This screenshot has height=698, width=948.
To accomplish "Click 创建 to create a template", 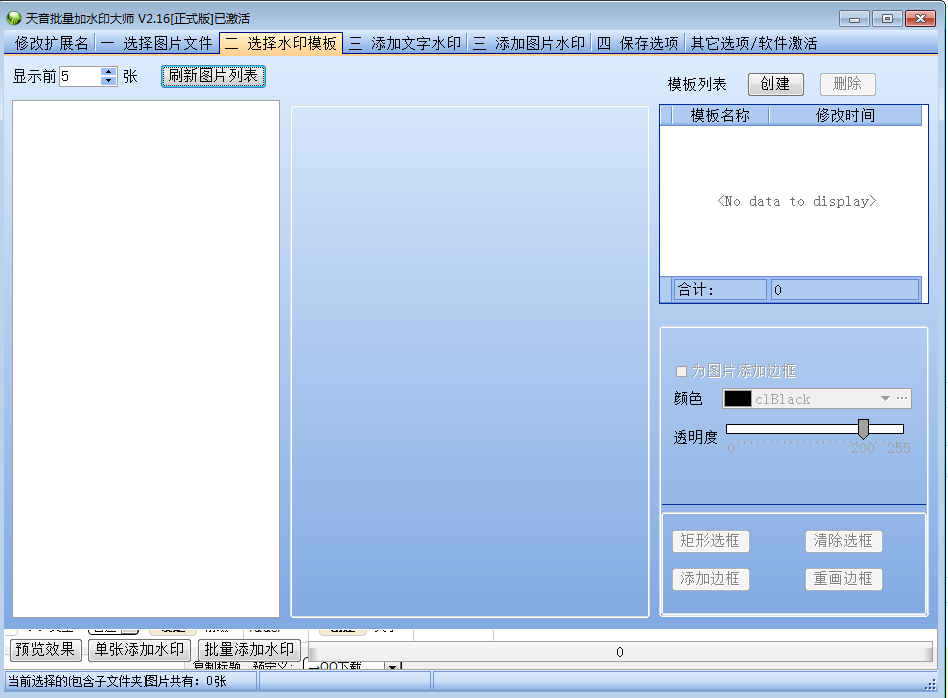I will pyautogui.click(x=775, y=85).
